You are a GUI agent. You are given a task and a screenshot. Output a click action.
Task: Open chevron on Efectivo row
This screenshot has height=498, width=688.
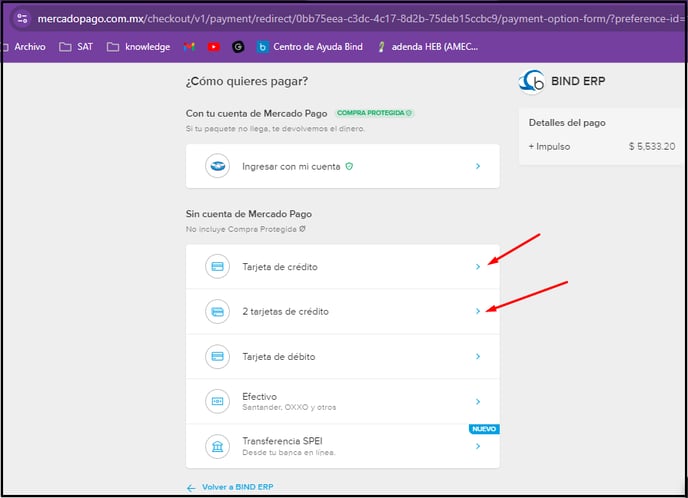point(478,401)
